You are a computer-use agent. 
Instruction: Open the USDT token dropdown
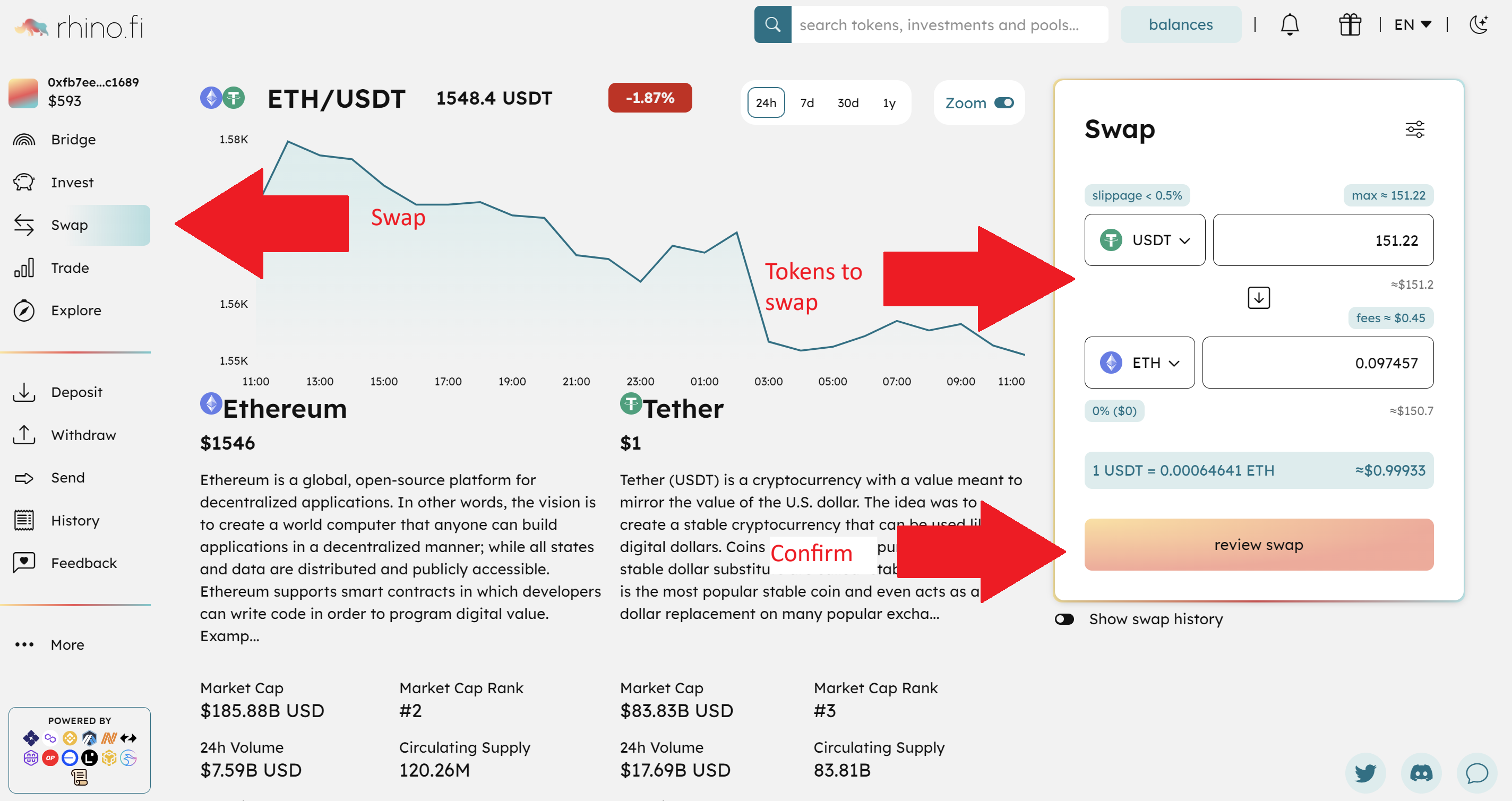[1144, 240]
